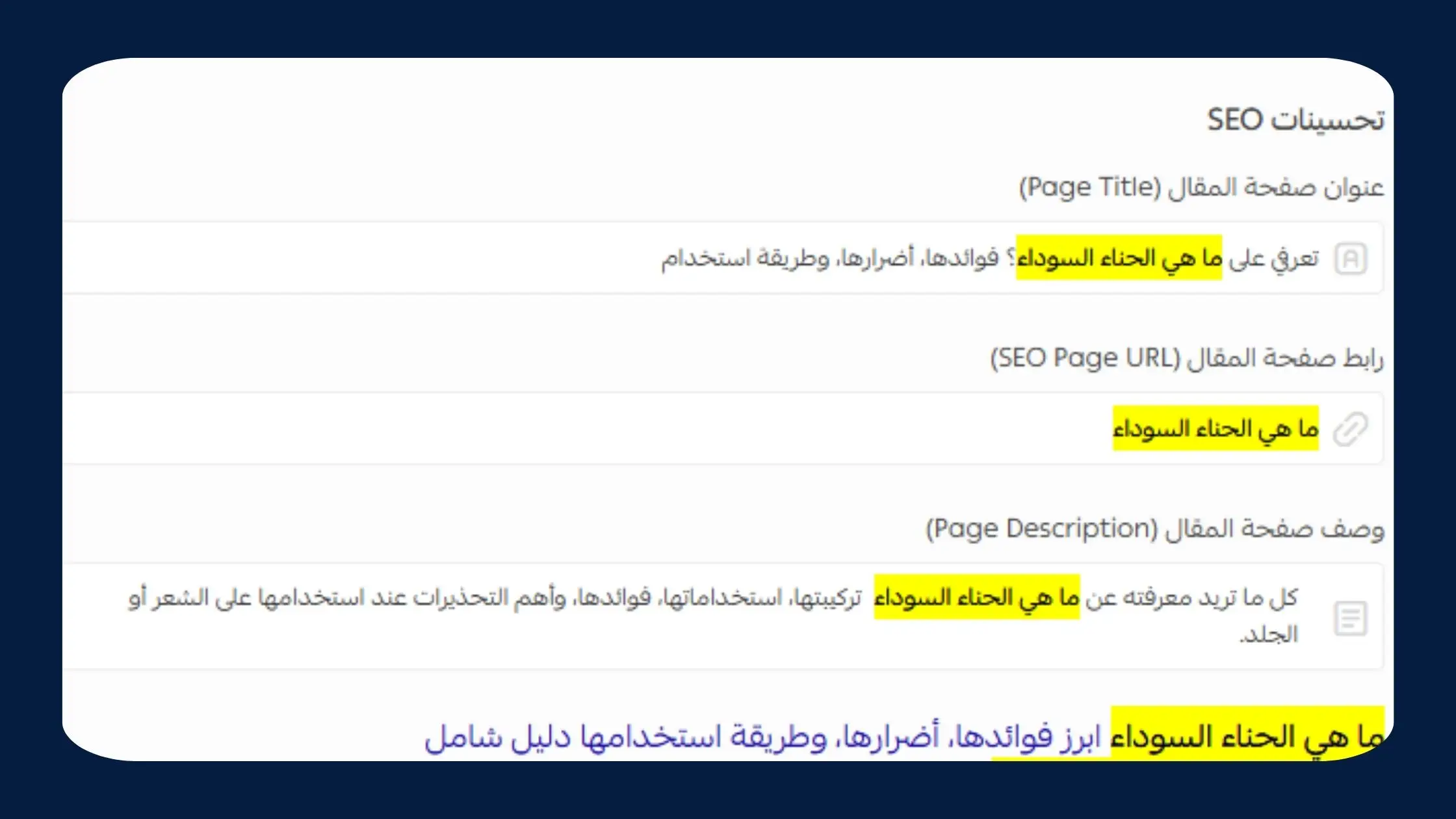Click the "A" icon beside the Page Title field
The width and height of the screenshot is (1456, 819).
point(1350,257)
